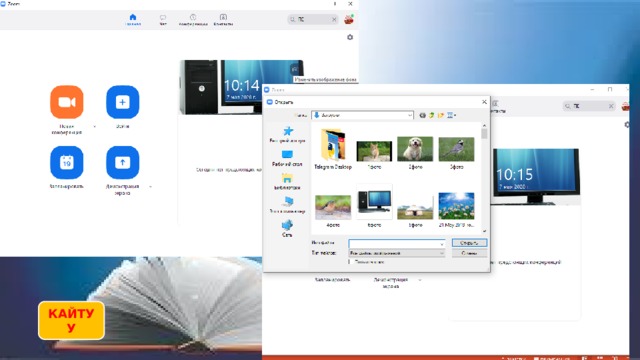Click change background image icon on banner
The image size is (640, 360).
(x=294, y=69)
